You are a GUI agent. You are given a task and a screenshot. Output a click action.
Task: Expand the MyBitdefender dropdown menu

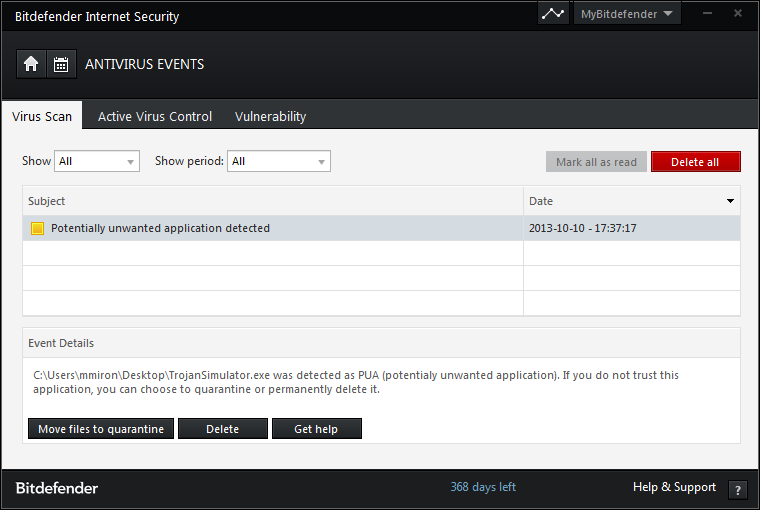[627, 14]
